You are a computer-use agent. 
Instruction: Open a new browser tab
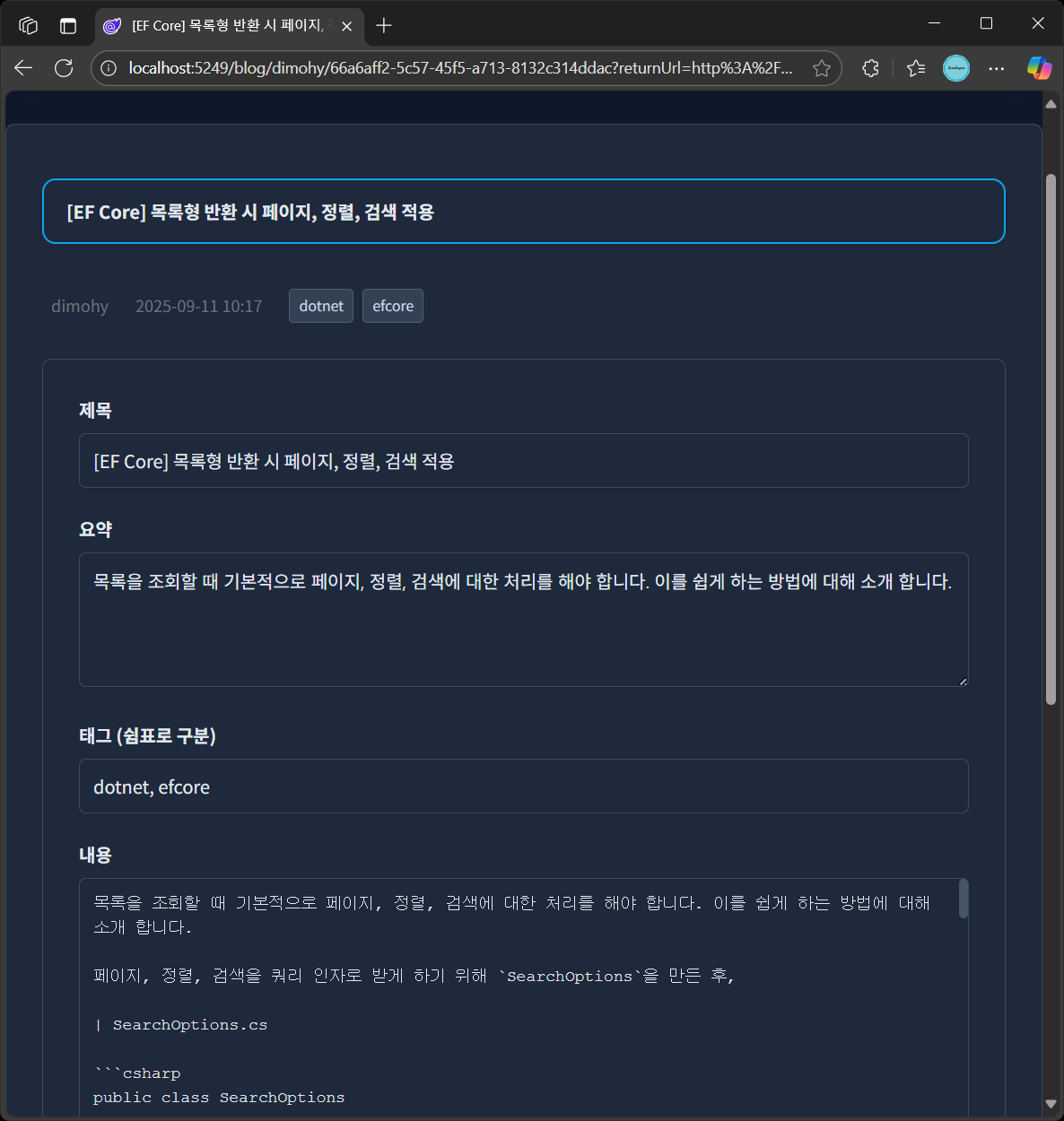(384, 26)
